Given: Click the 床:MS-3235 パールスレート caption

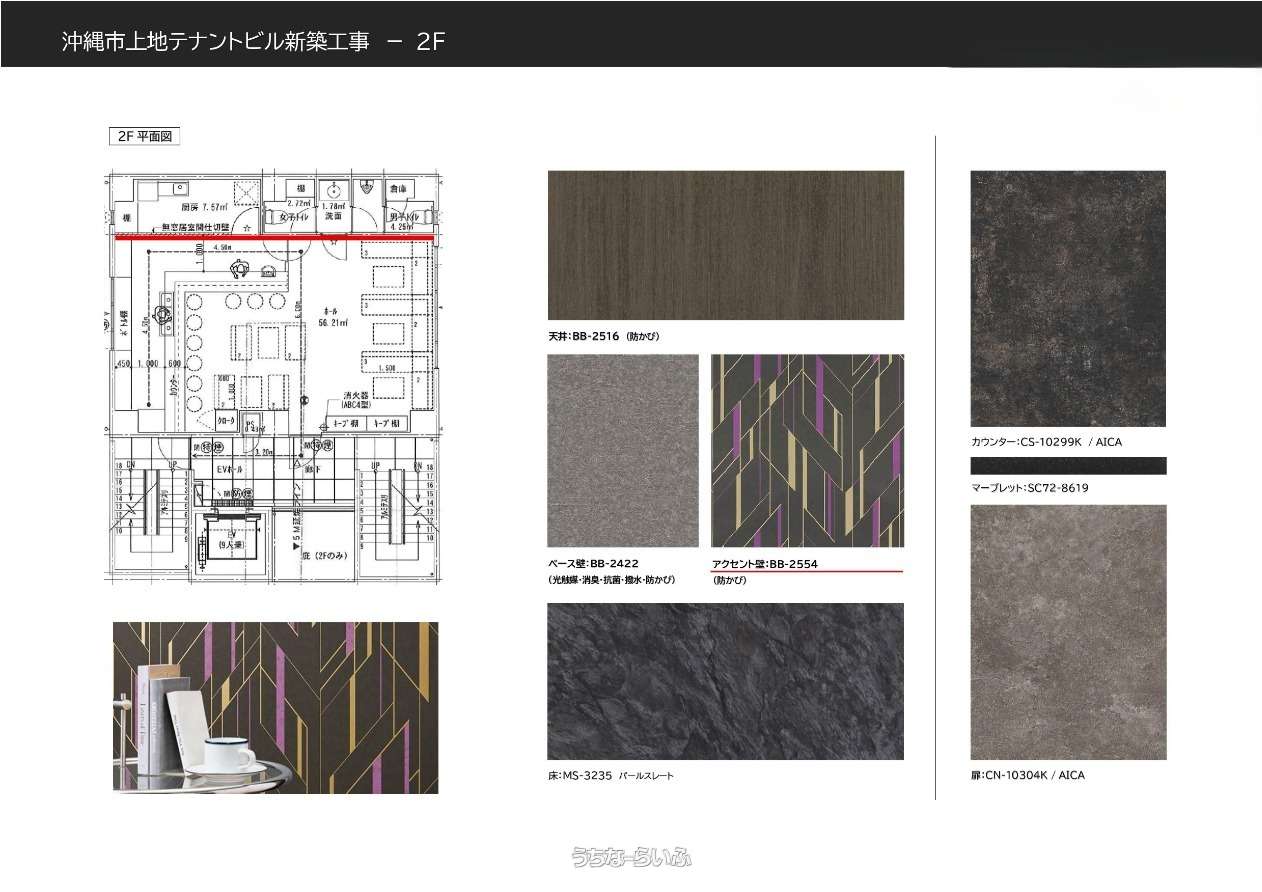Looking at the screenshot, I should pos(610,776).
